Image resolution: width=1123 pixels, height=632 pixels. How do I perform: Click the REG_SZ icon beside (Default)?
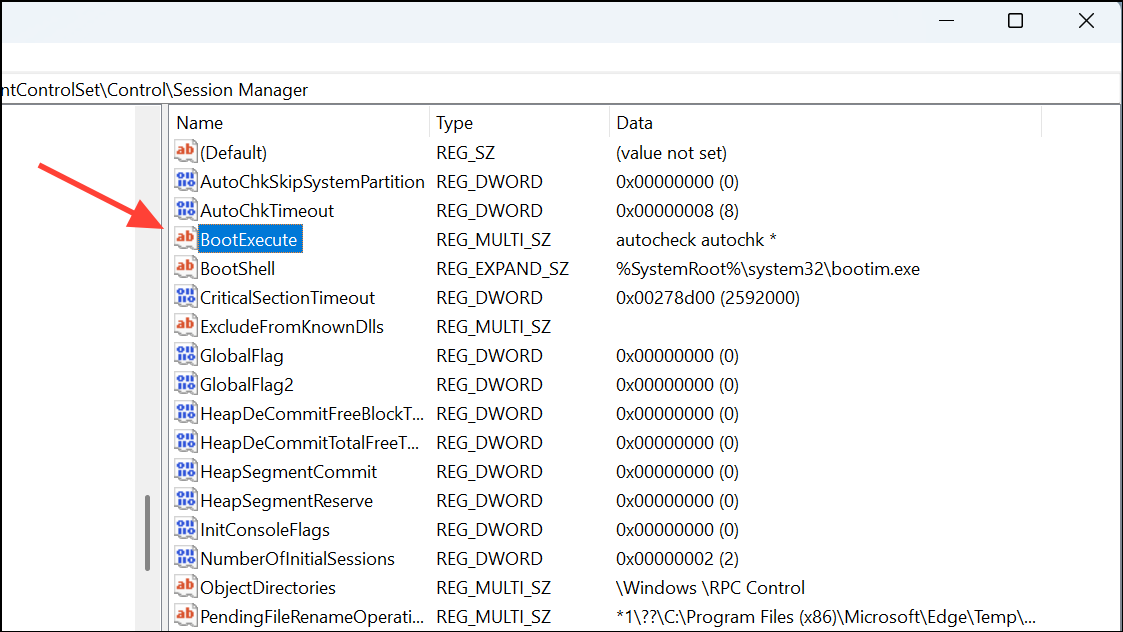185,152
